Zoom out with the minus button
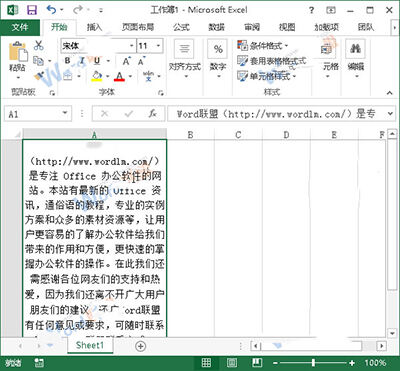This screenshot has width=400, height=371. [275, 363]
